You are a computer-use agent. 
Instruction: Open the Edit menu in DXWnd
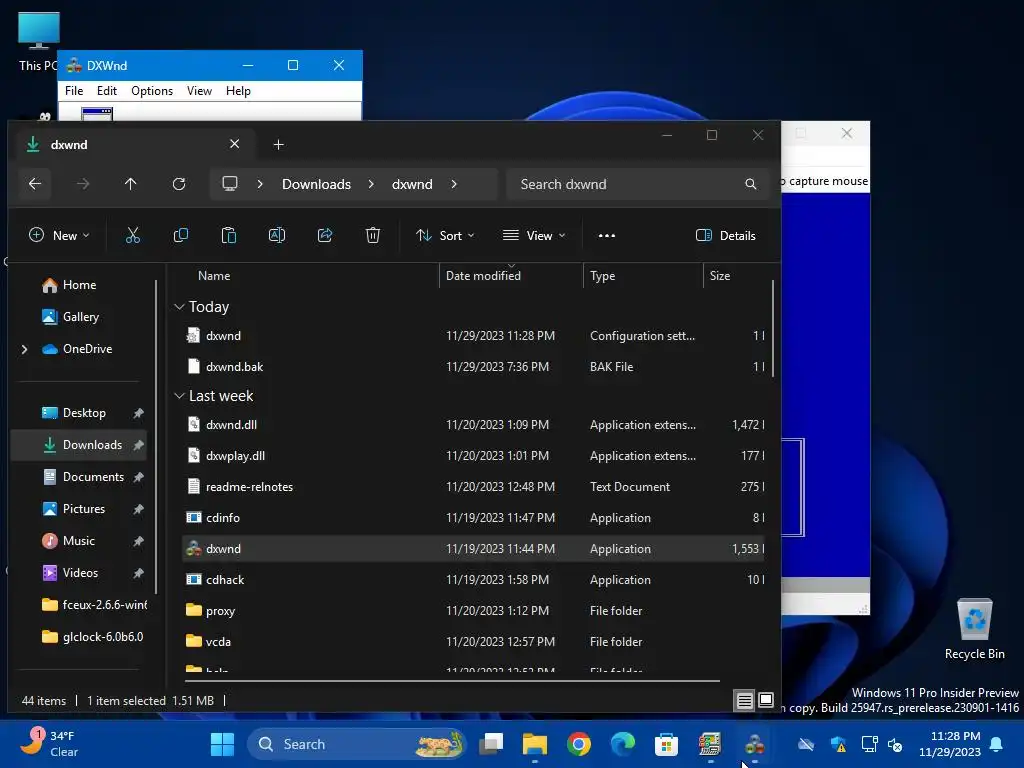click(106, 91)
